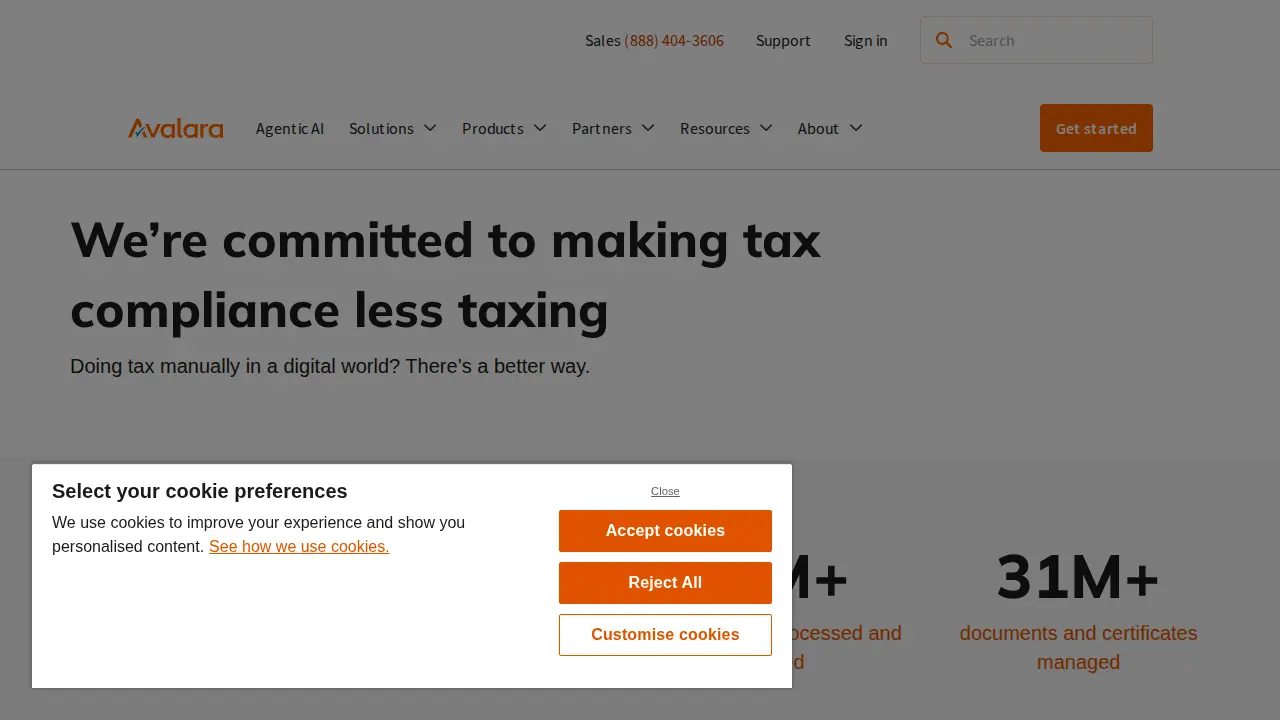Expand the Solutions dropdown

[x=393, y=128]
